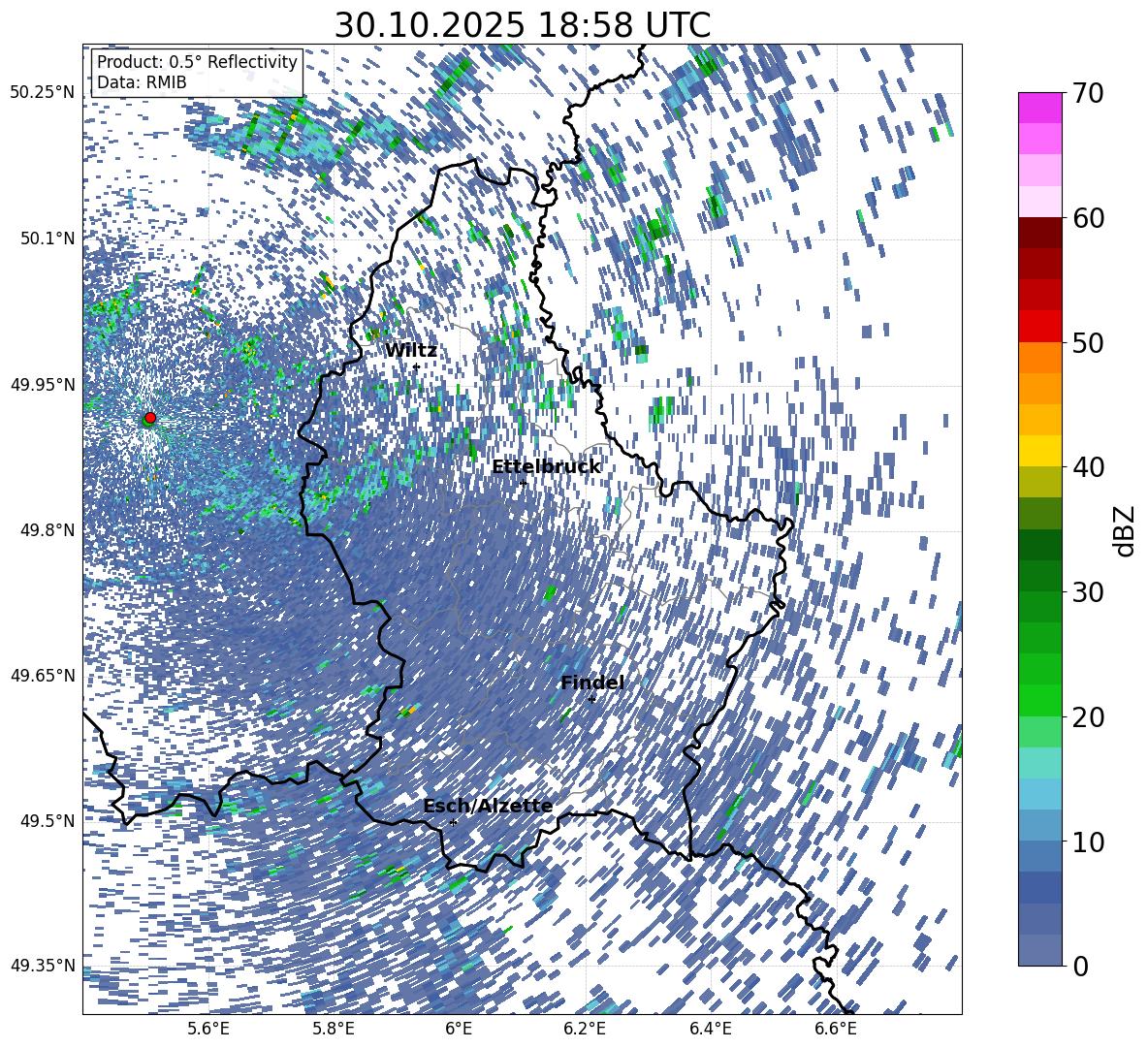The width and height of the screenshot is (1148, 1048).
Task: Click the Esch/Alzette station cross marker
Action: click(x=453, y=822)
